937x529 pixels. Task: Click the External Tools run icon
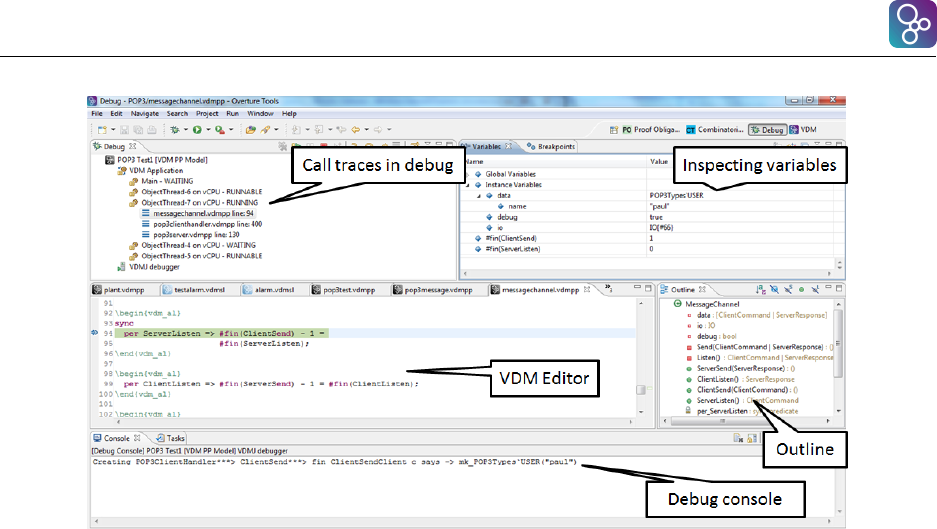pos(220,130)
